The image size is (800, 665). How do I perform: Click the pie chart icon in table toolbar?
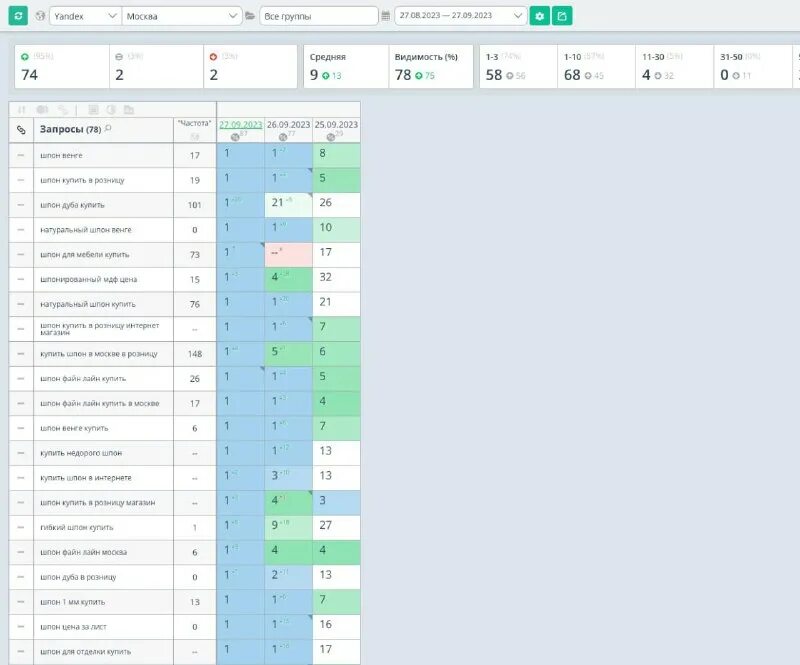coord(111,110)
